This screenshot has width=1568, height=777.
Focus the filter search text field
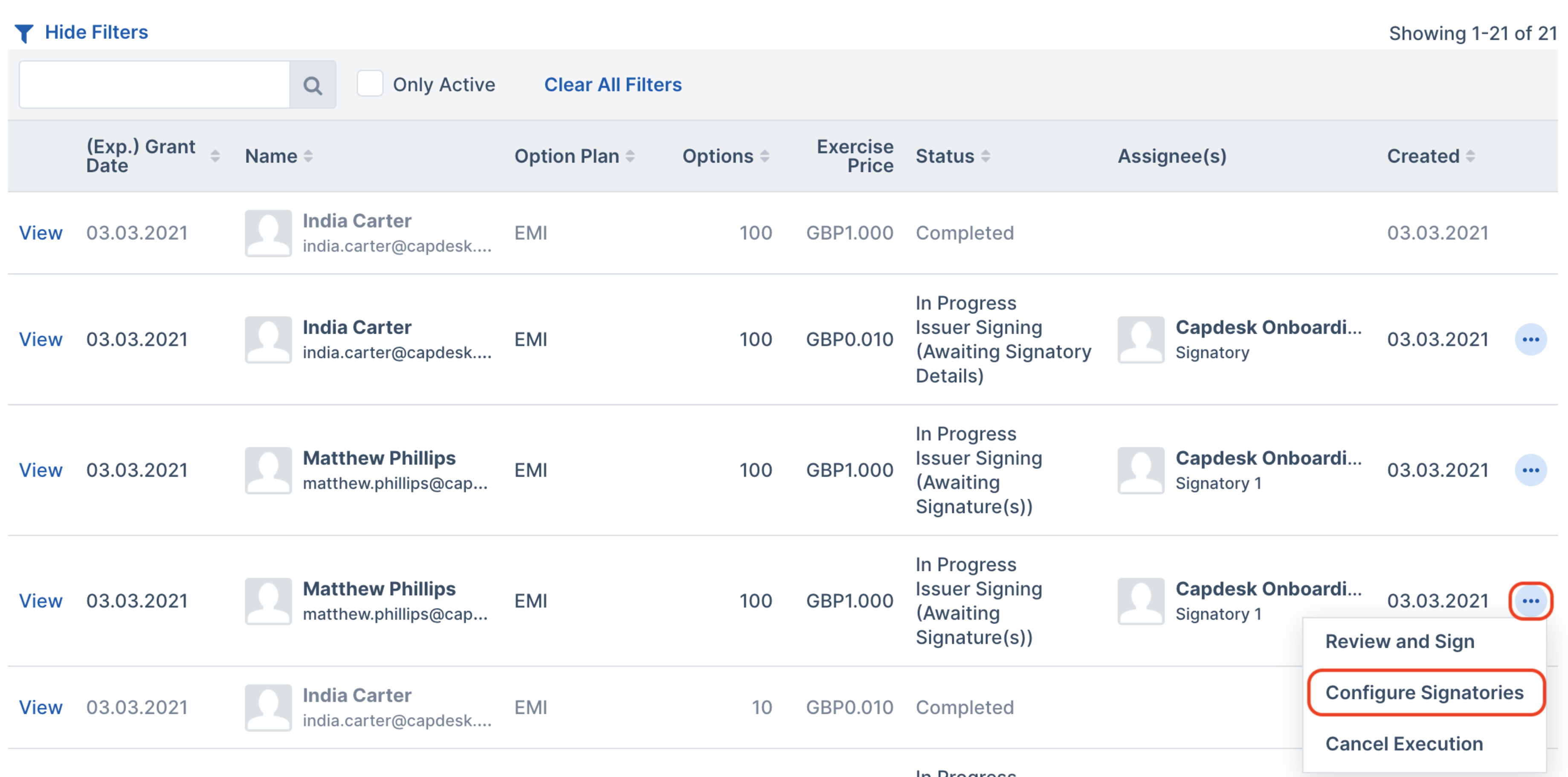point(155,84)
